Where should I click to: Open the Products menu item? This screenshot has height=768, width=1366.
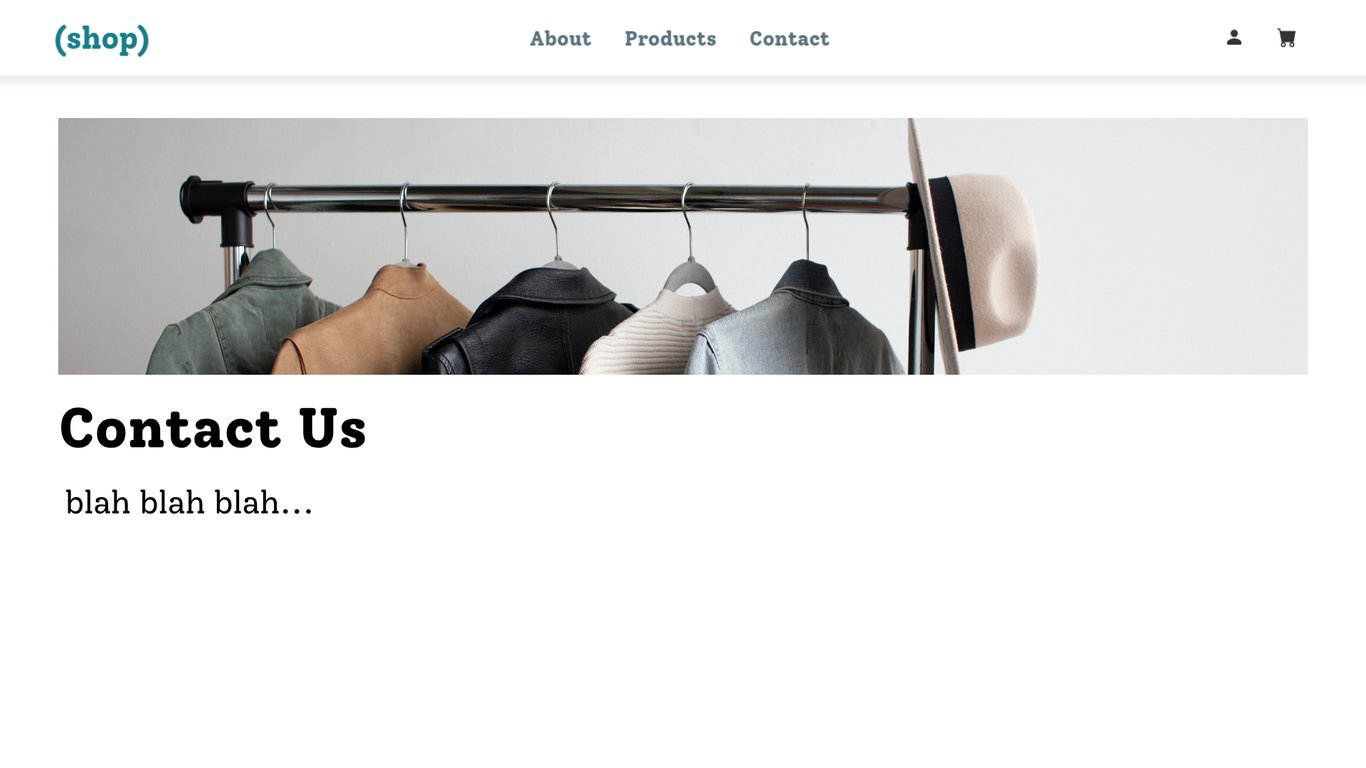click(670, 39)
